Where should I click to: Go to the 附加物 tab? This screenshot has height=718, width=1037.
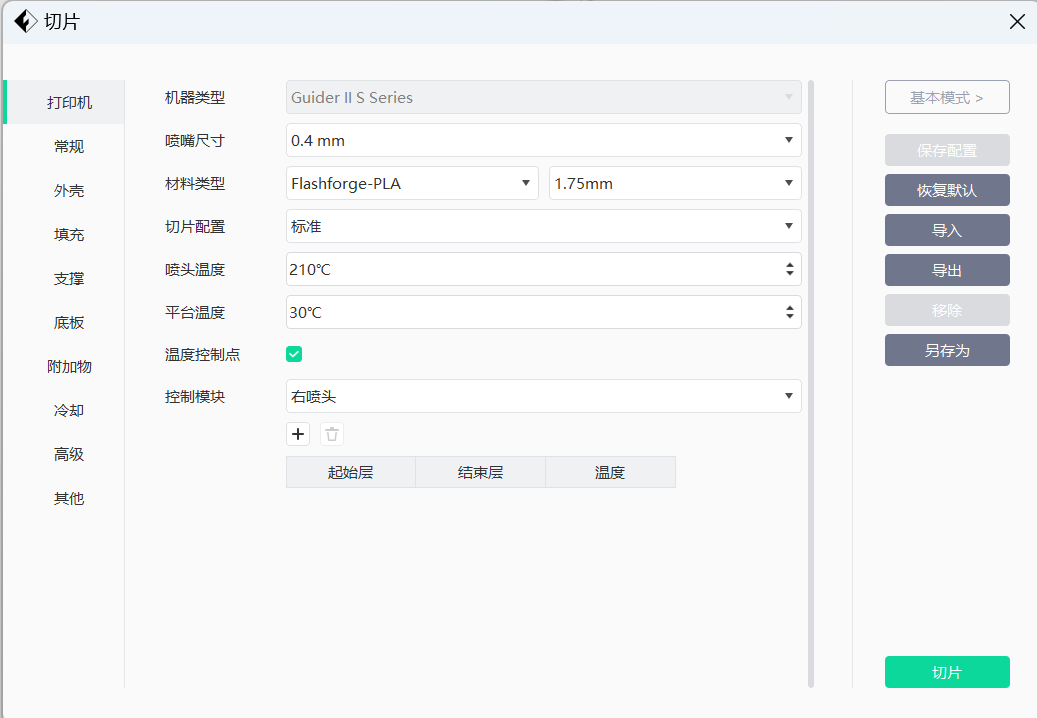tap(69, 366)
